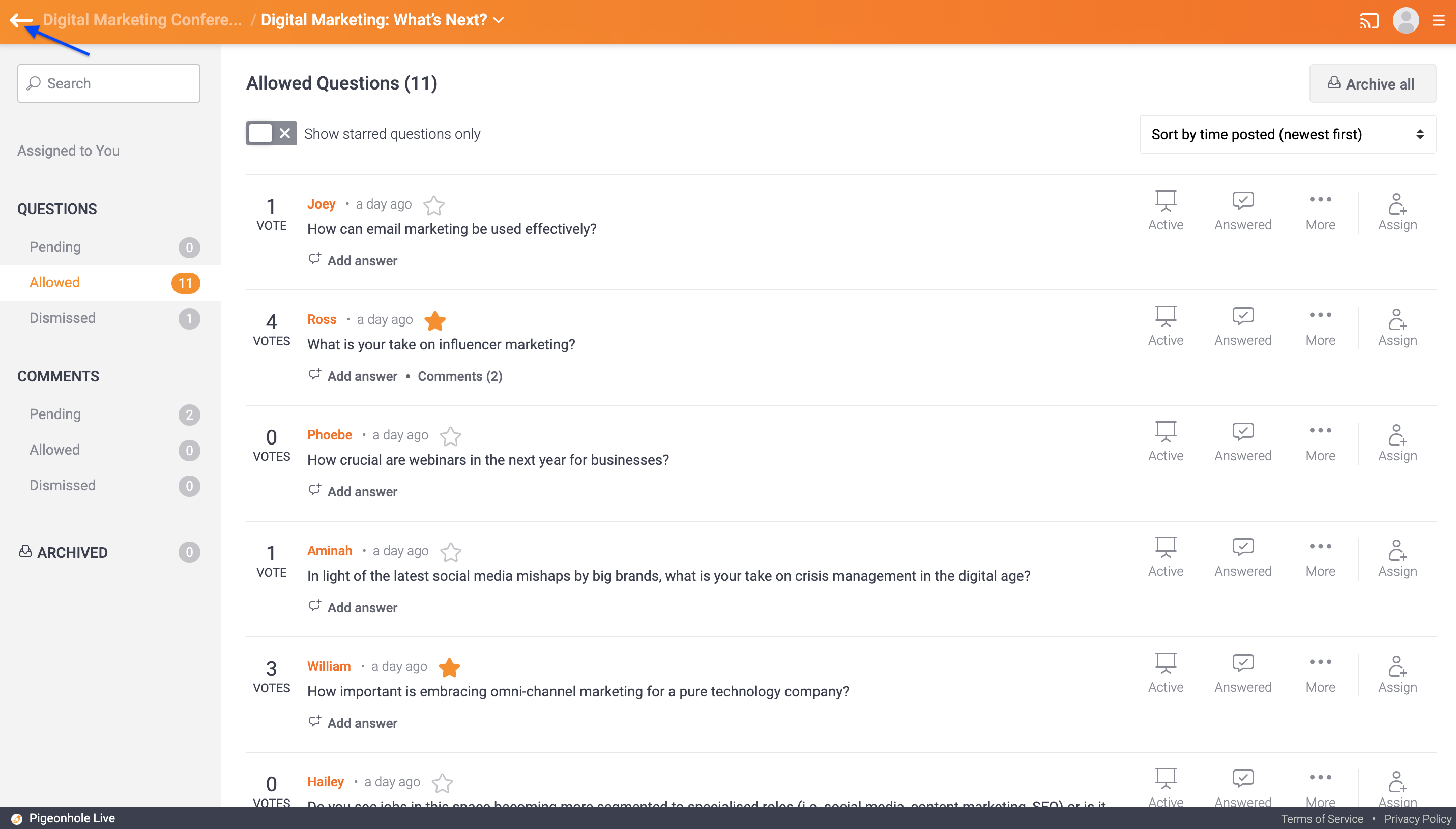Open the cast screen icon

[x=1369, y=21]
